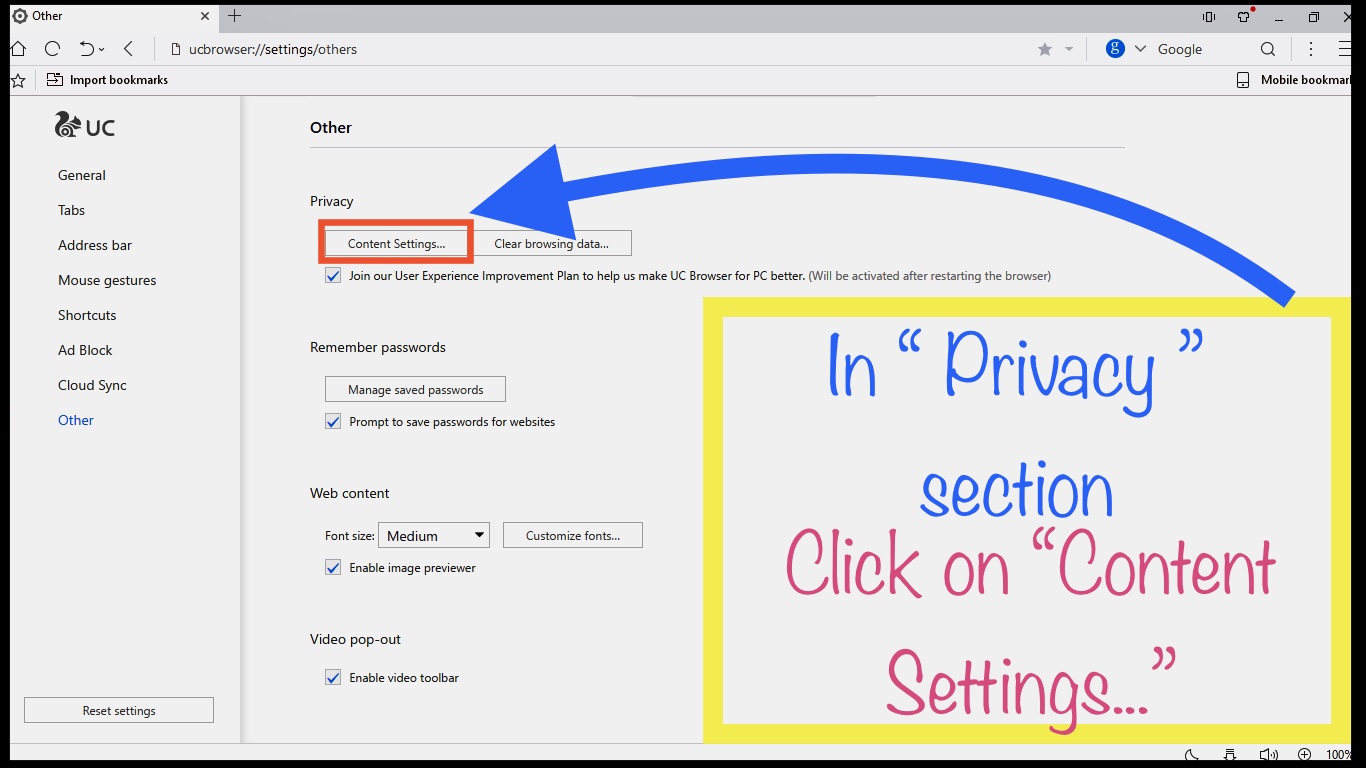
Task: Open Ad Block settings section
Action: (x=85, y=350)
